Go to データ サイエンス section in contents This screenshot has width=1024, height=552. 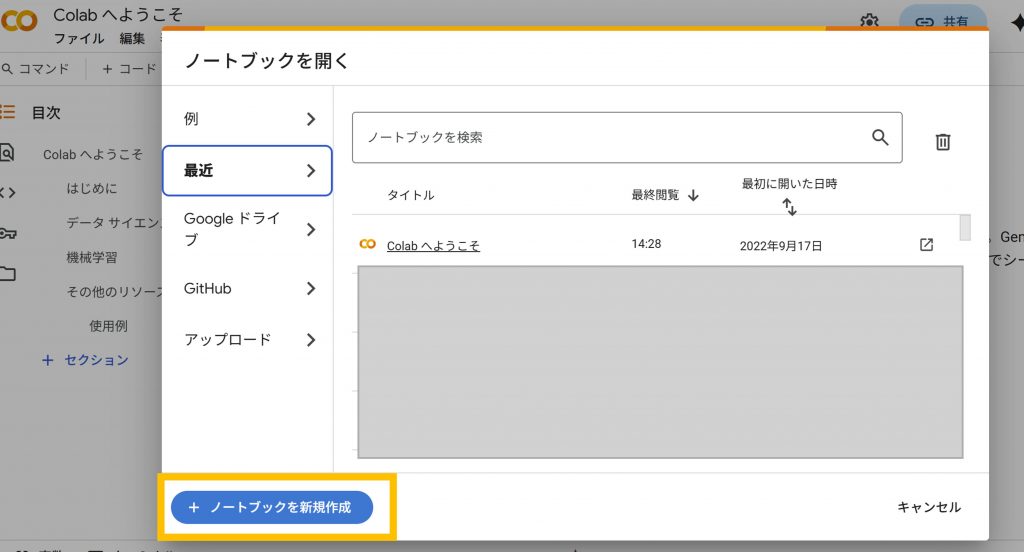click(x=114, y=223)
